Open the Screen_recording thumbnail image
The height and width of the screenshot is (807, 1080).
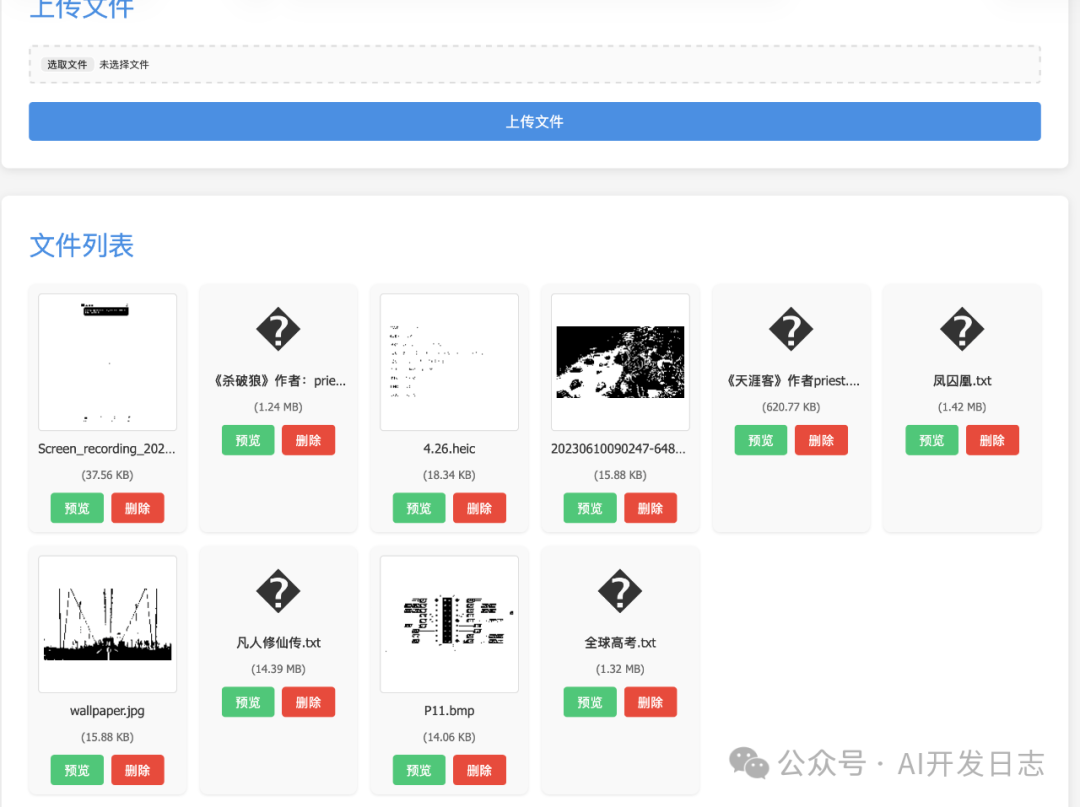coord(107,362)
